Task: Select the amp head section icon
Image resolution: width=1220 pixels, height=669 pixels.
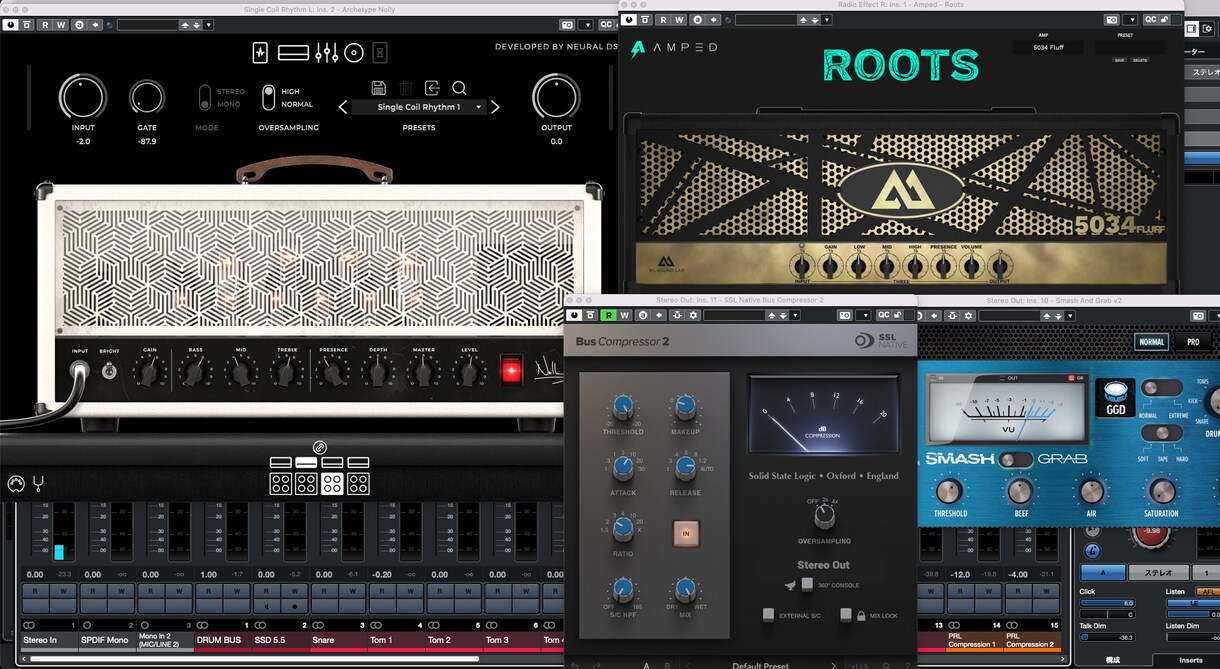Action: [x=293, y=52]
